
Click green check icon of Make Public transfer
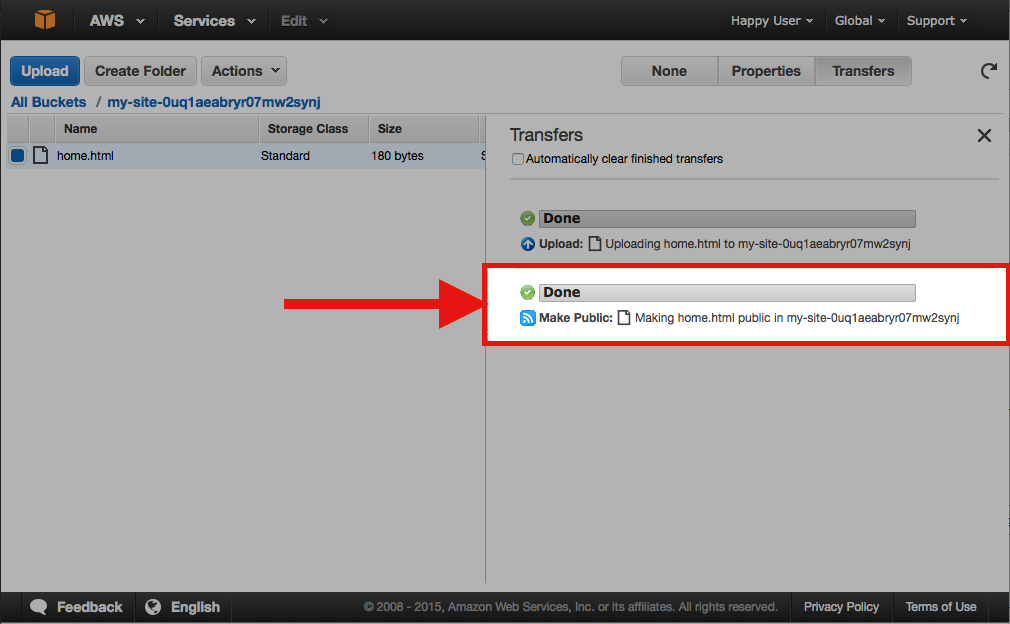click(528, 292)
